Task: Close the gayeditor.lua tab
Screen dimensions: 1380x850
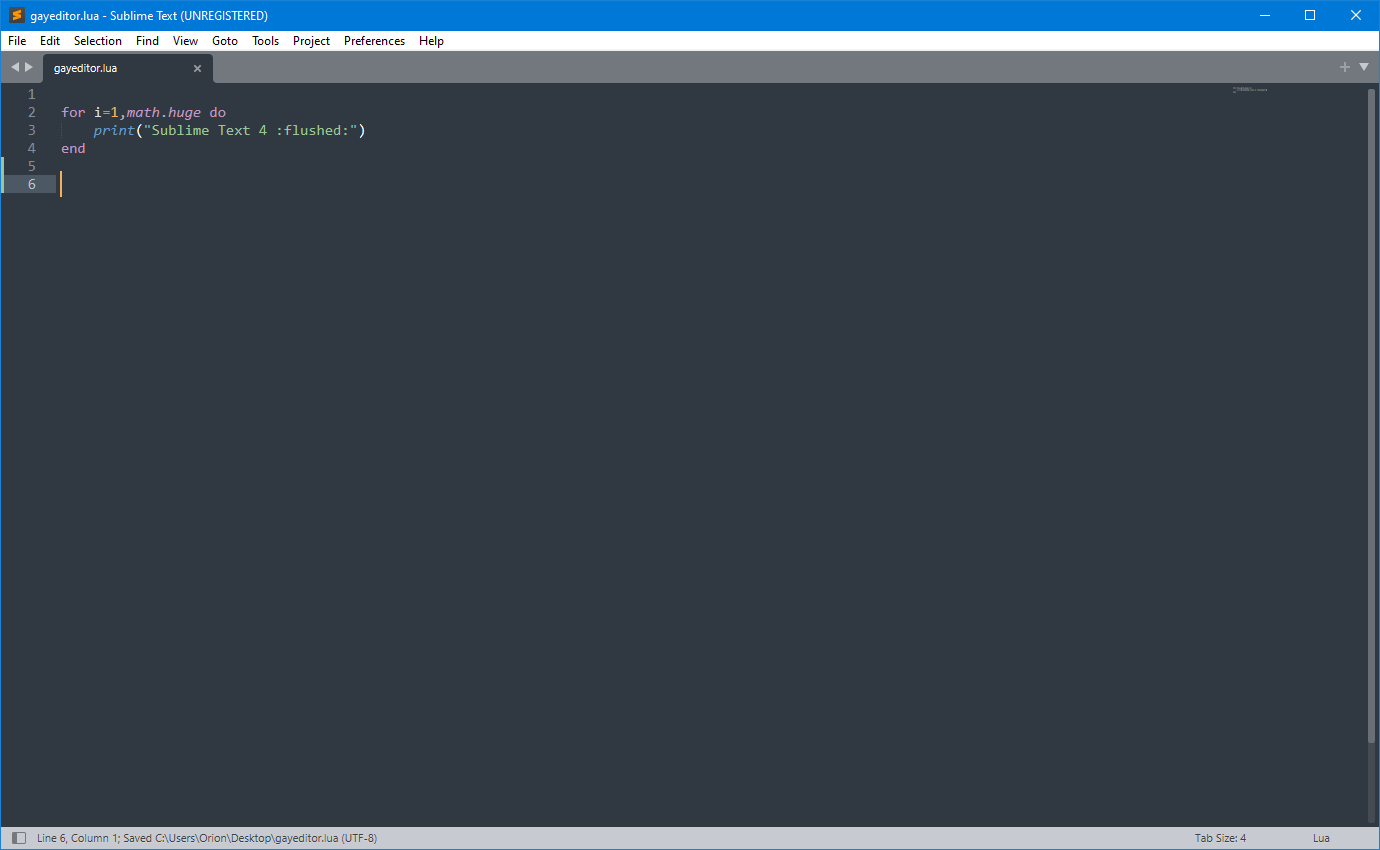Action: pos(197,69)
